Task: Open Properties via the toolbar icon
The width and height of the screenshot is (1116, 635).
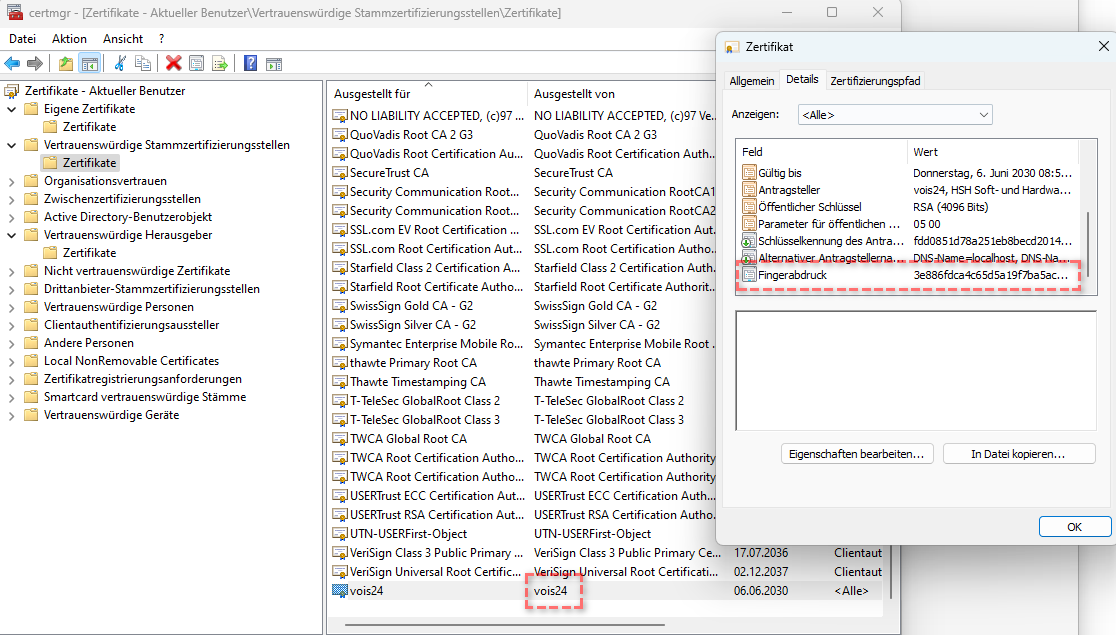Action: pyautogui.click(x=196, y=63)
